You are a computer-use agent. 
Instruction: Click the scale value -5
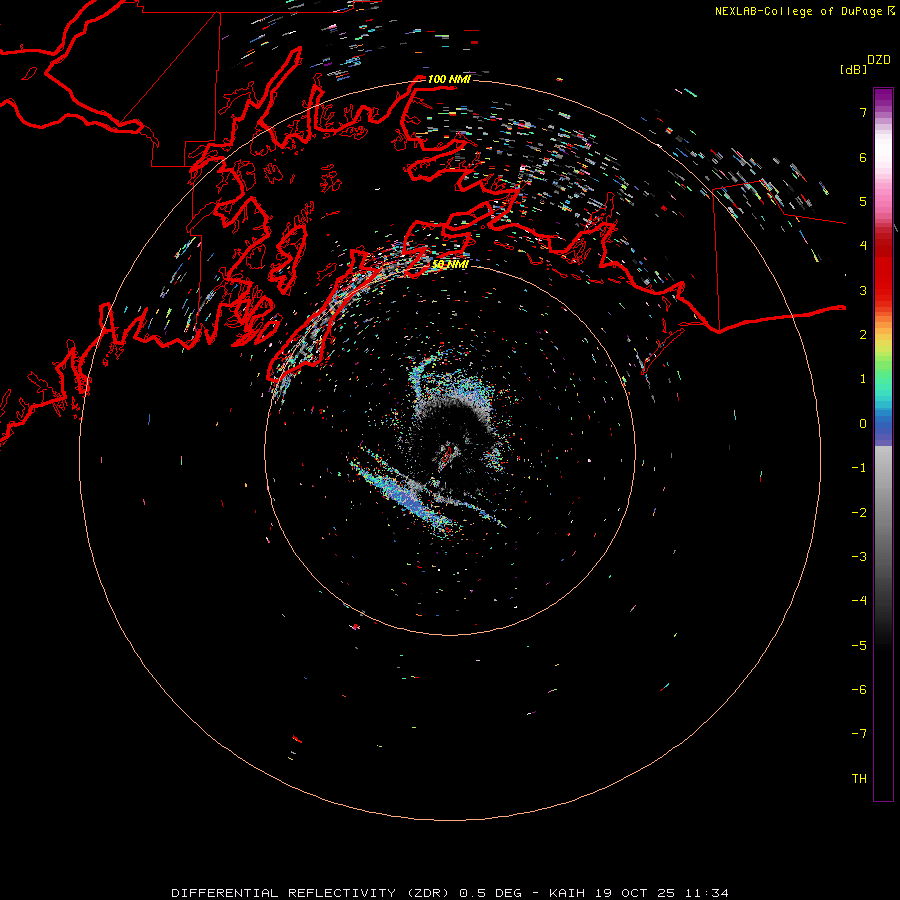tap(859, 645)
